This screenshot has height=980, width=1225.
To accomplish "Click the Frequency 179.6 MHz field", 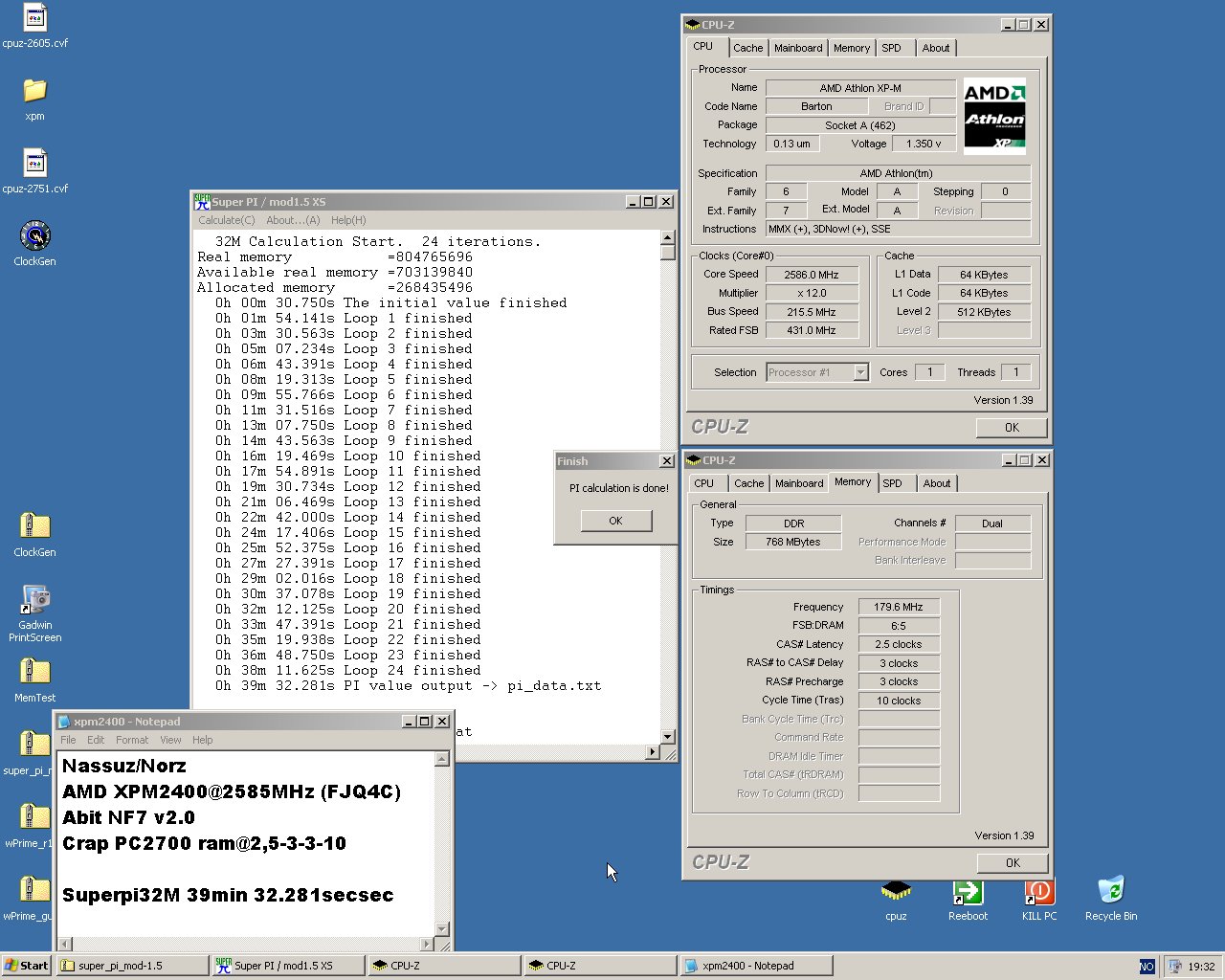I will pyautogui.click(x=899, y=607).
